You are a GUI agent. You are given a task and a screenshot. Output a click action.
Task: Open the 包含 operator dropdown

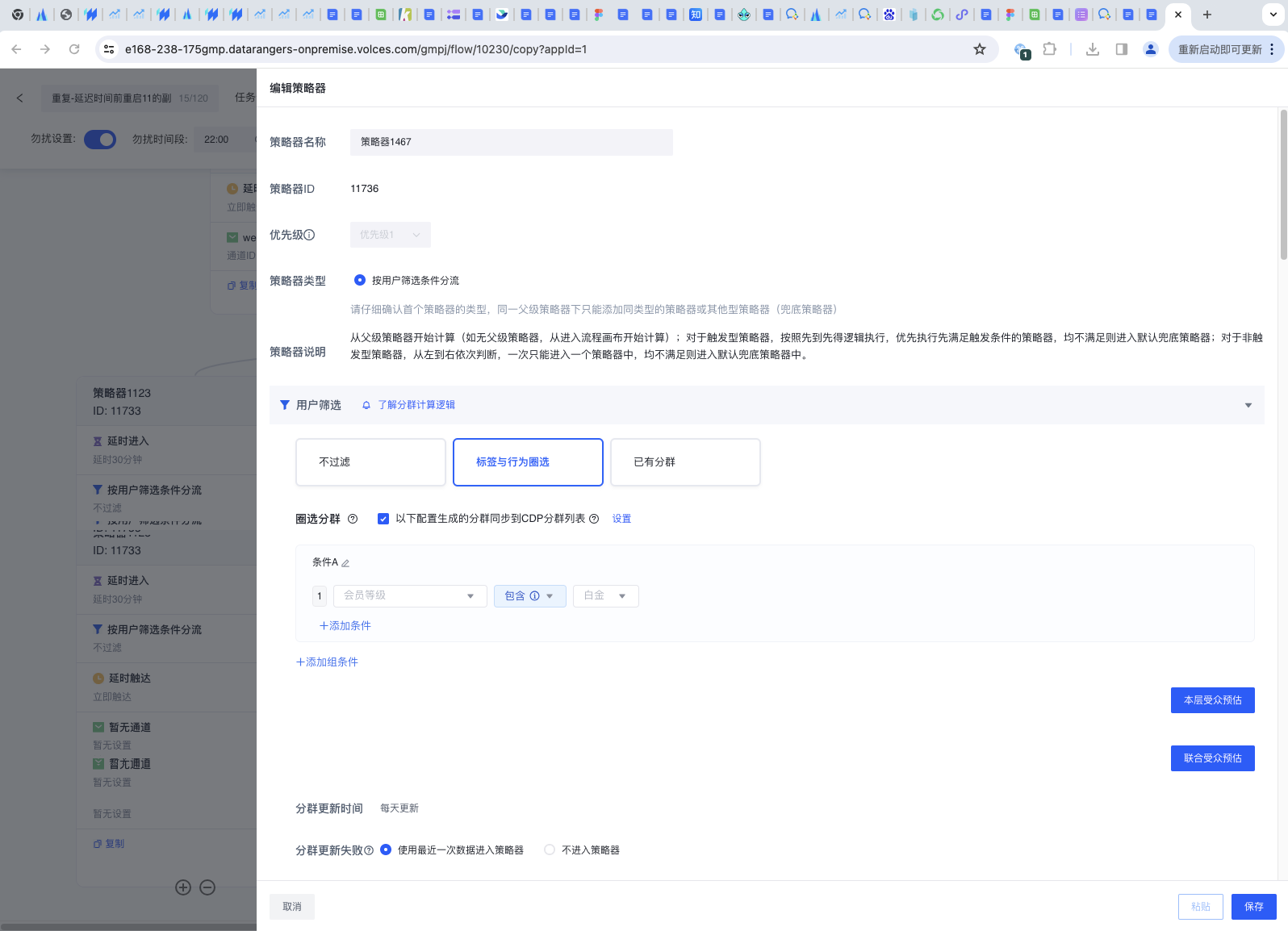click(x=529, y=596)
